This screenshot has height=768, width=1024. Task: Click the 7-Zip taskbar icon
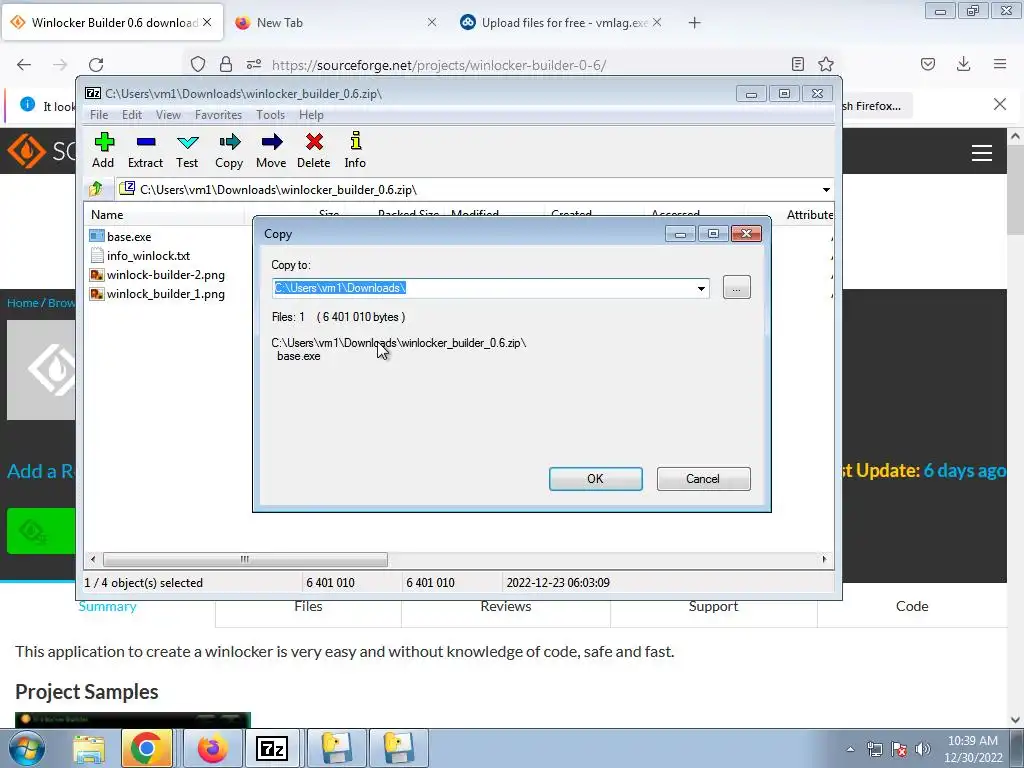coord(272,748)
